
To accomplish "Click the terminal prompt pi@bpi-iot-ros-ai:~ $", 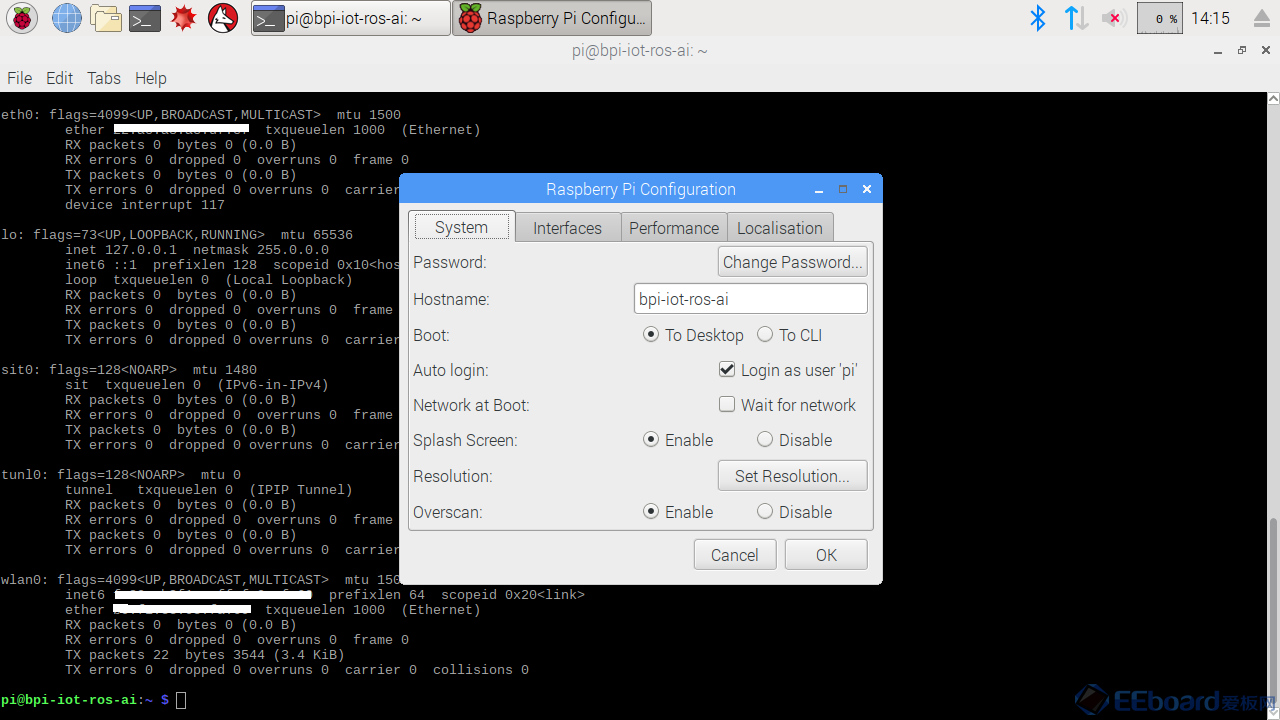I will pos(85,700).
